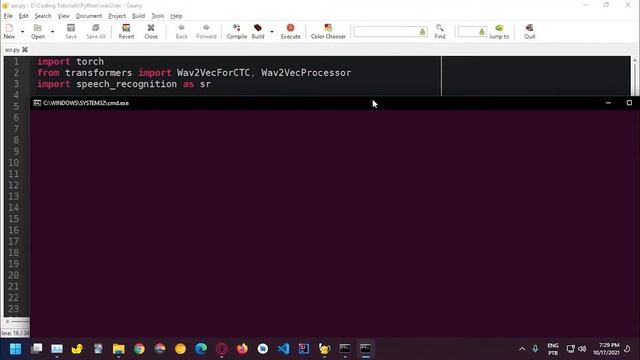
Task: Execute the current script
Action: [x=290, y=31]
